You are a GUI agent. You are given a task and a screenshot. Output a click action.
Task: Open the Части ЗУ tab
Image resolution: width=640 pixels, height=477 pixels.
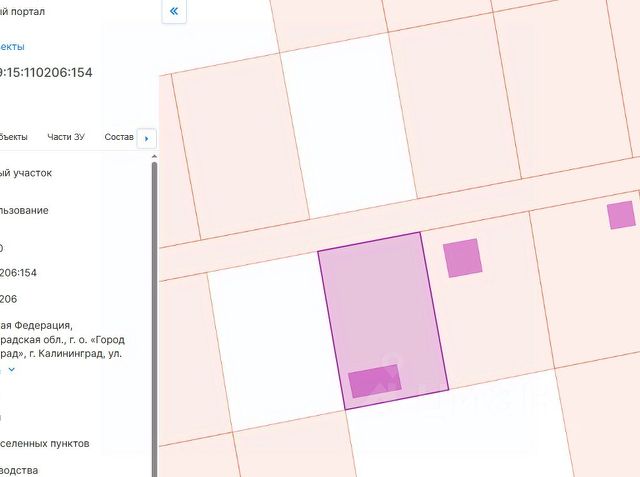66,137
